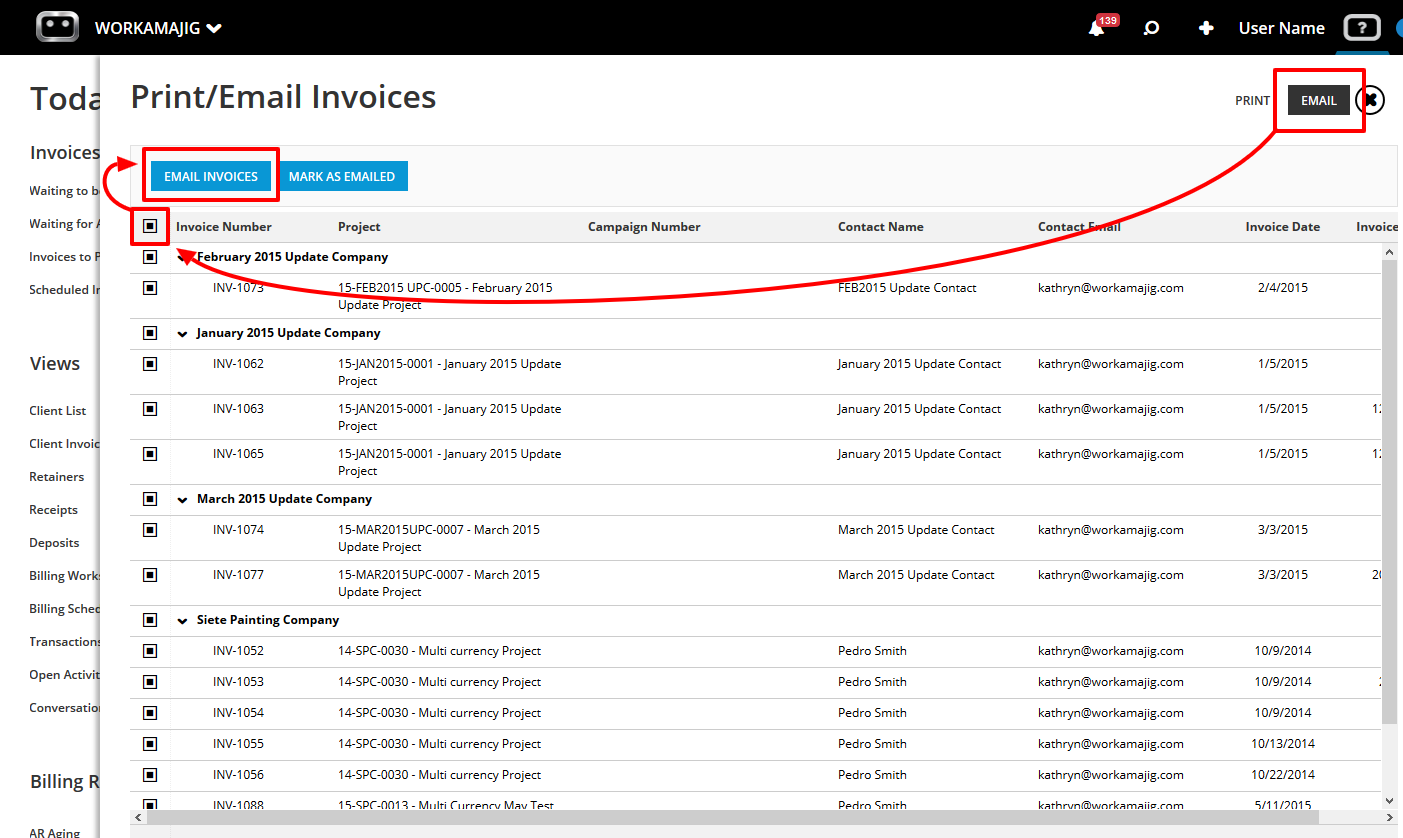Toggle checkbox for invoice INV-1063
This screenshot has height=838, width=1403.
coord(150,409)
